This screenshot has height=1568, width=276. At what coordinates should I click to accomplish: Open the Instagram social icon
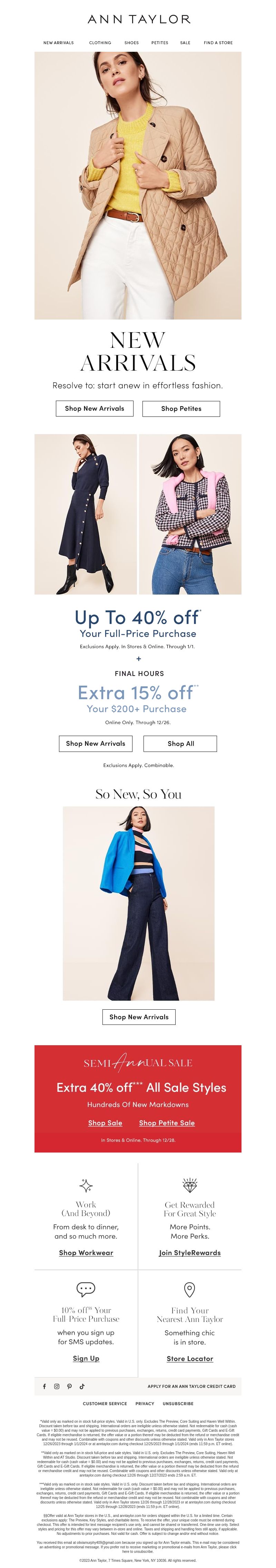coord(57,1386)
